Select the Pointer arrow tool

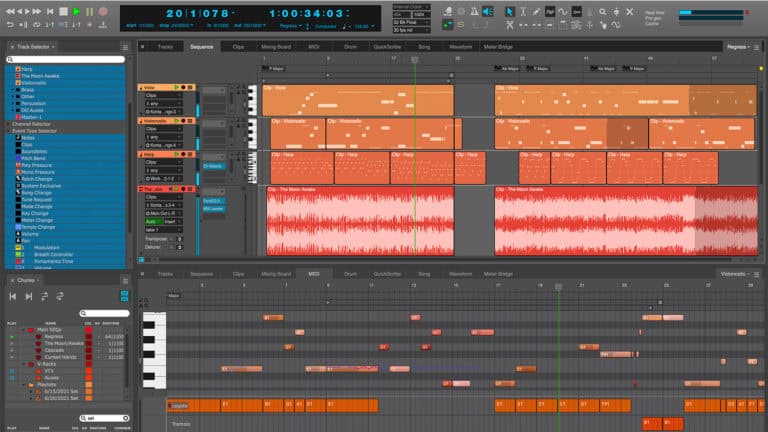click(509, 11)
